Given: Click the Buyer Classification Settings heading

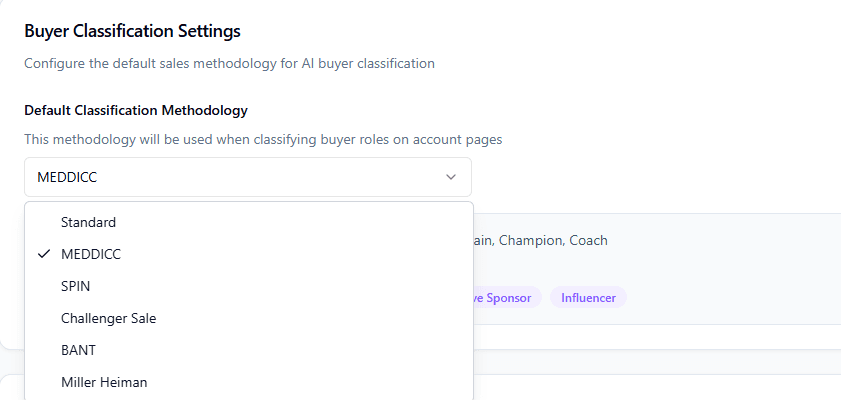Looking at the screenshot, I should [132, 32].
